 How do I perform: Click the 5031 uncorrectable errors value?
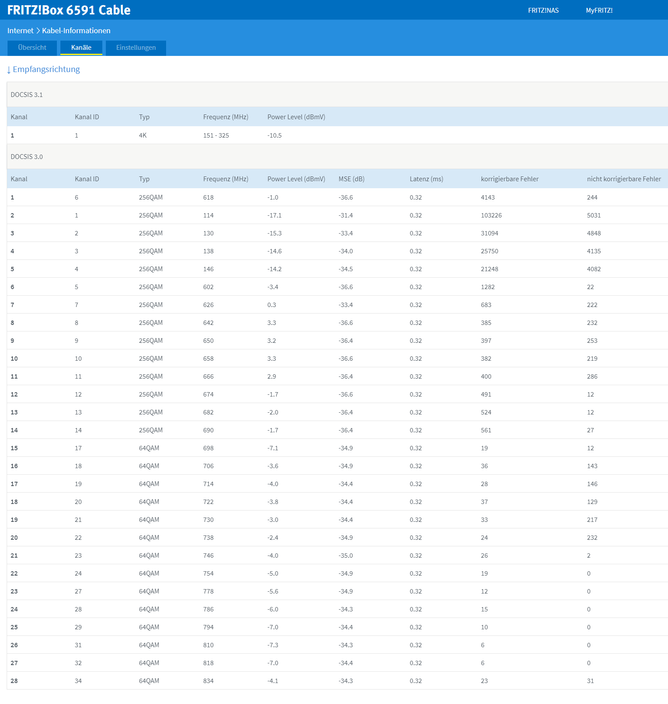pos(593,215)
